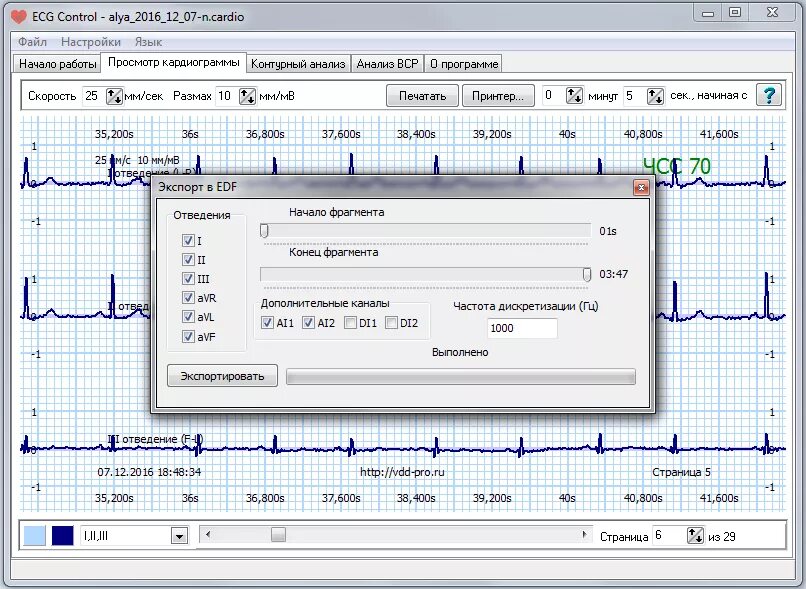Click the speed (Скорость) spinner arrows
This screenshot has height=589, width=806.
[114, 96]
